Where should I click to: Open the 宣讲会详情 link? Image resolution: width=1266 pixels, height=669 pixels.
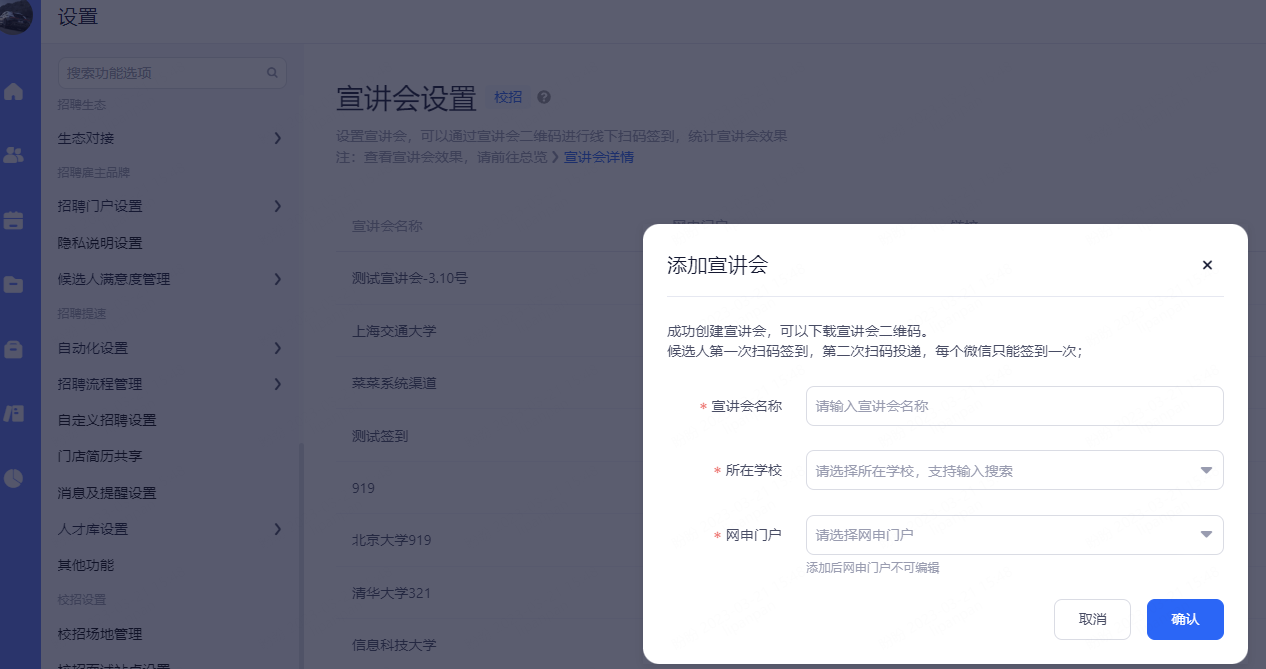pos(599,157)
